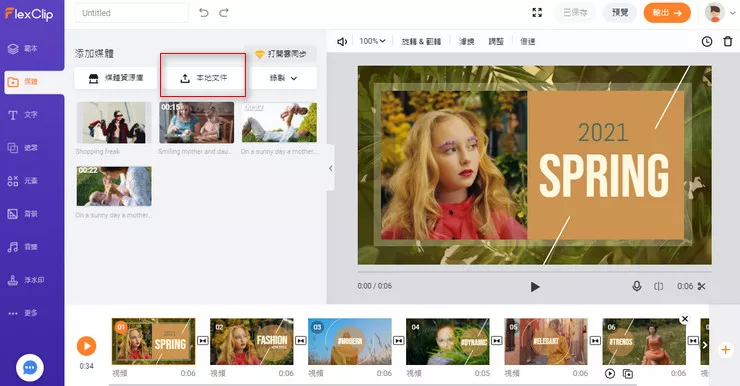This screenshot has width=740, height=386.
Task: Open the 調整 adjust option
Action: click(496, 42)
